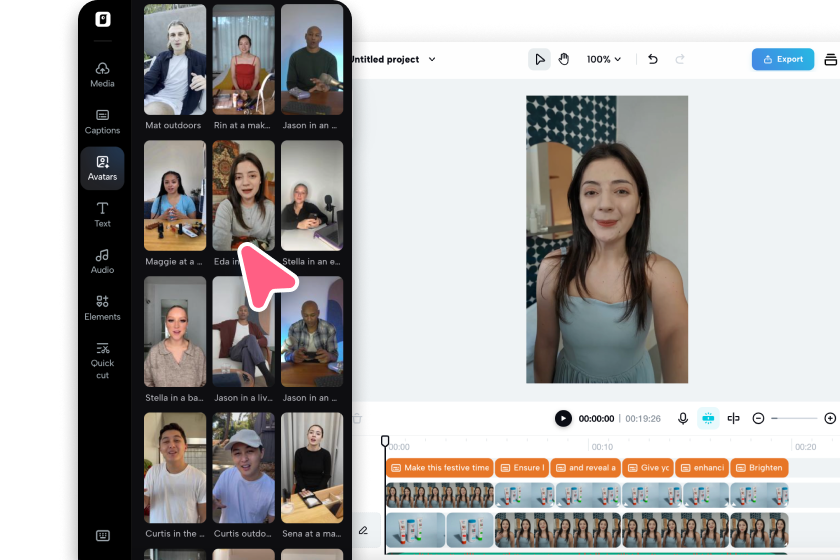The height and width of the screenshot is (560, 840).
Task: Choose the Maggie at a table avatar
Action: pos(175,196)
